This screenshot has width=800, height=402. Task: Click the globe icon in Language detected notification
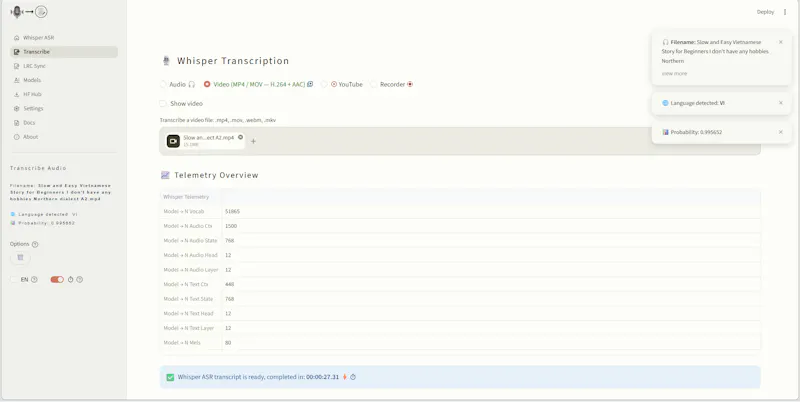(665, 103)
